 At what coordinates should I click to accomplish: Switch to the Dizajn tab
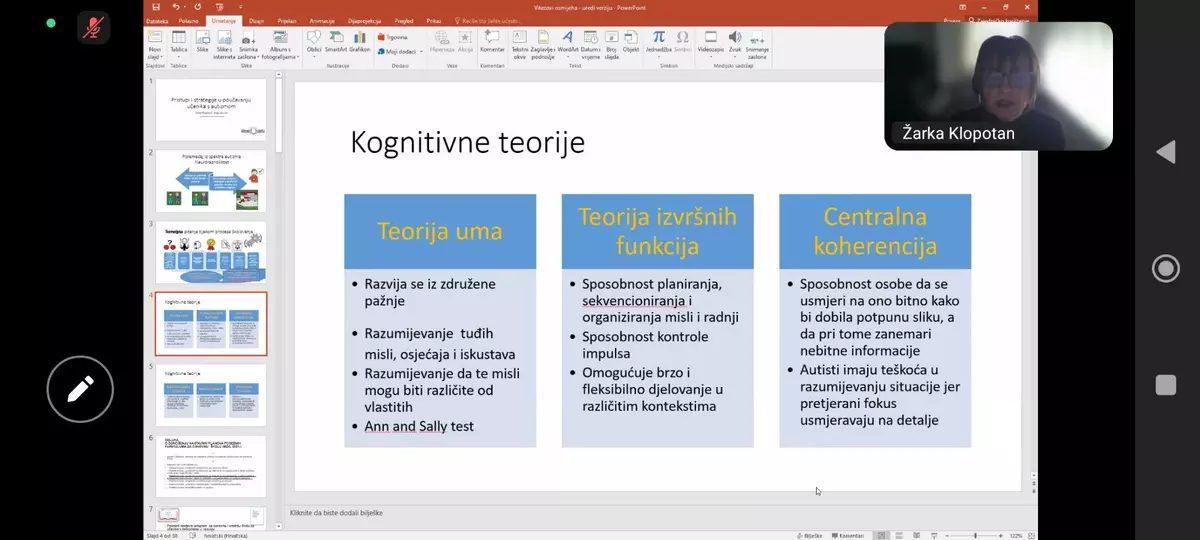257,20
